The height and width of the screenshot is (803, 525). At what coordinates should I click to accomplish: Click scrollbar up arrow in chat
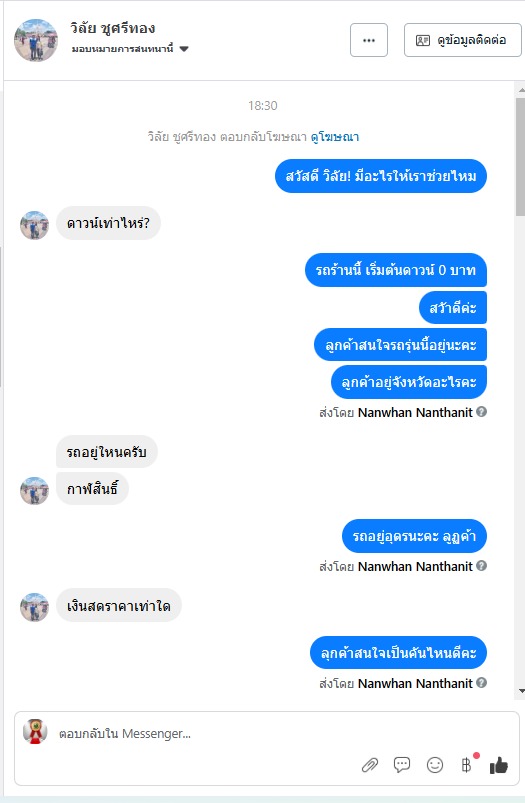point(521,90)
